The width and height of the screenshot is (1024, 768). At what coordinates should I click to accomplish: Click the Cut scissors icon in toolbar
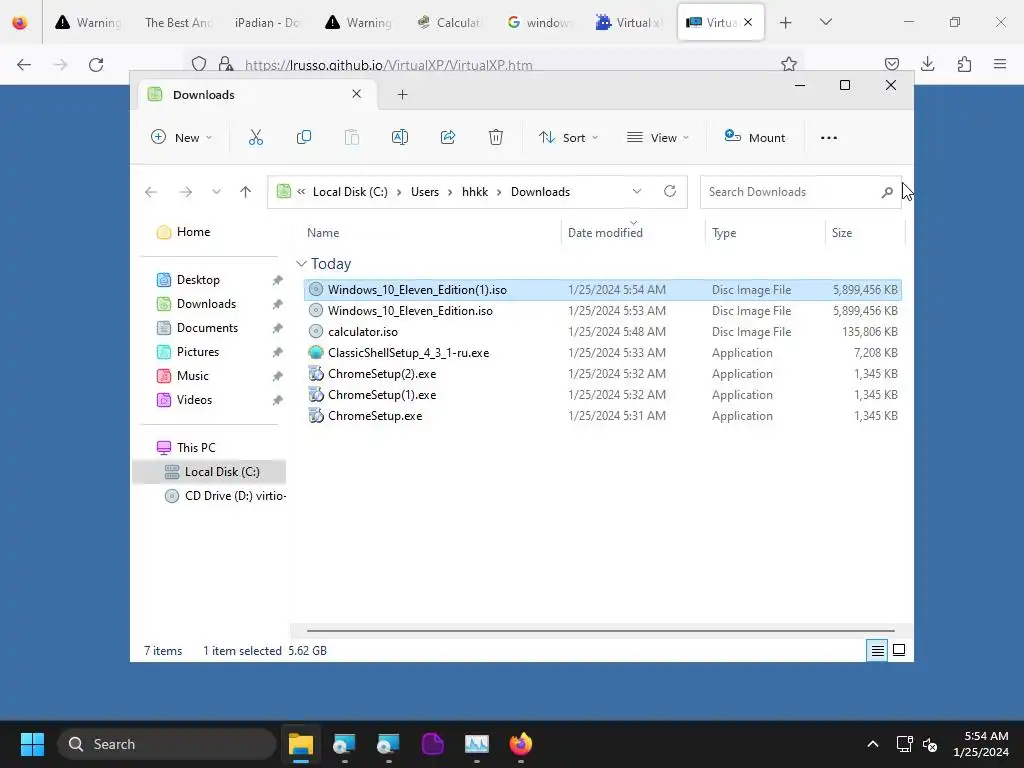tap(255, 137)
